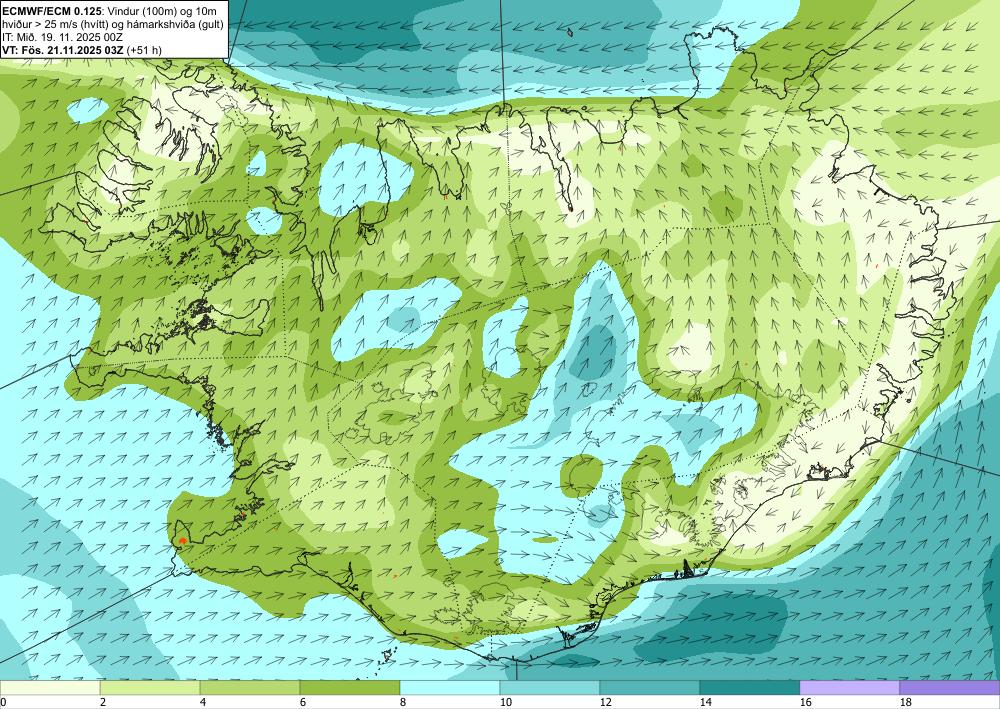1000x709 pixels.
Task: Click the legend scale label "18"
Action: 906,703
